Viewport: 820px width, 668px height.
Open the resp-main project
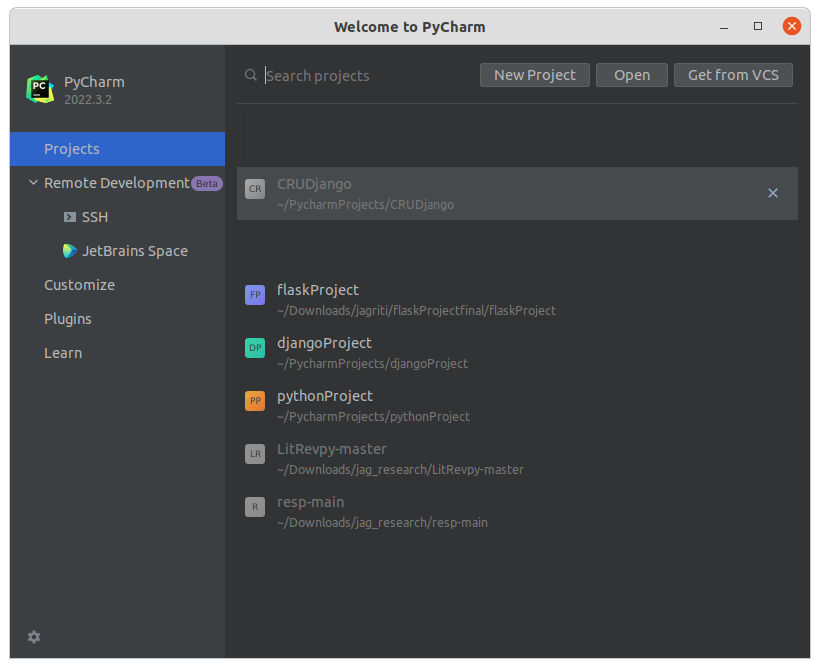coord(517,512)
